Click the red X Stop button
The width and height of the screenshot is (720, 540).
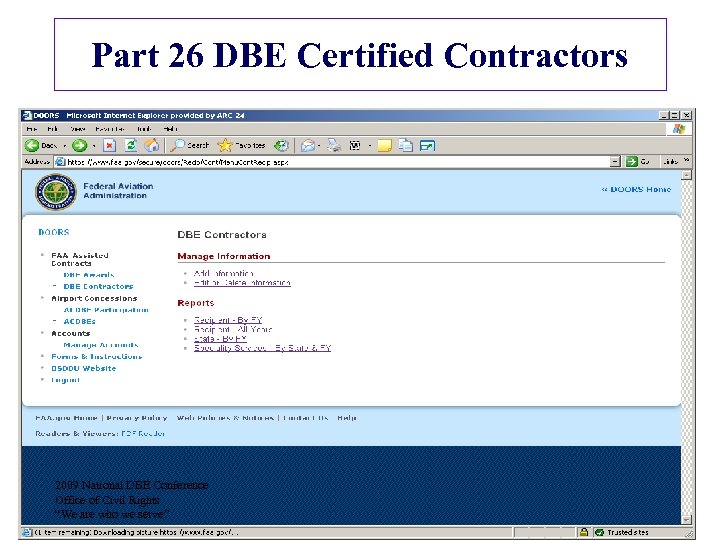point(109,146)
